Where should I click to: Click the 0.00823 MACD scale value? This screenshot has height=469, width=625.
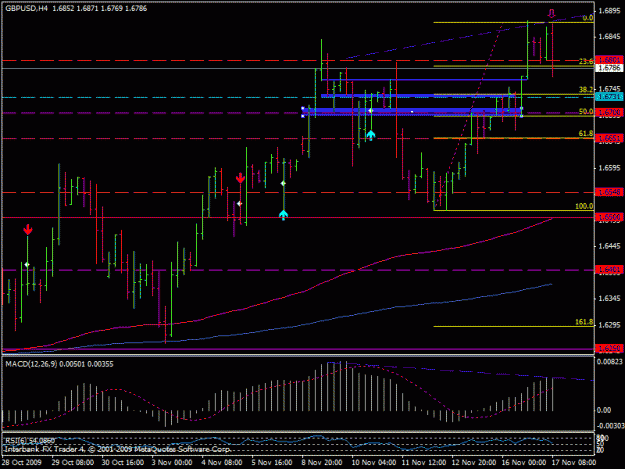coord(609,362)
